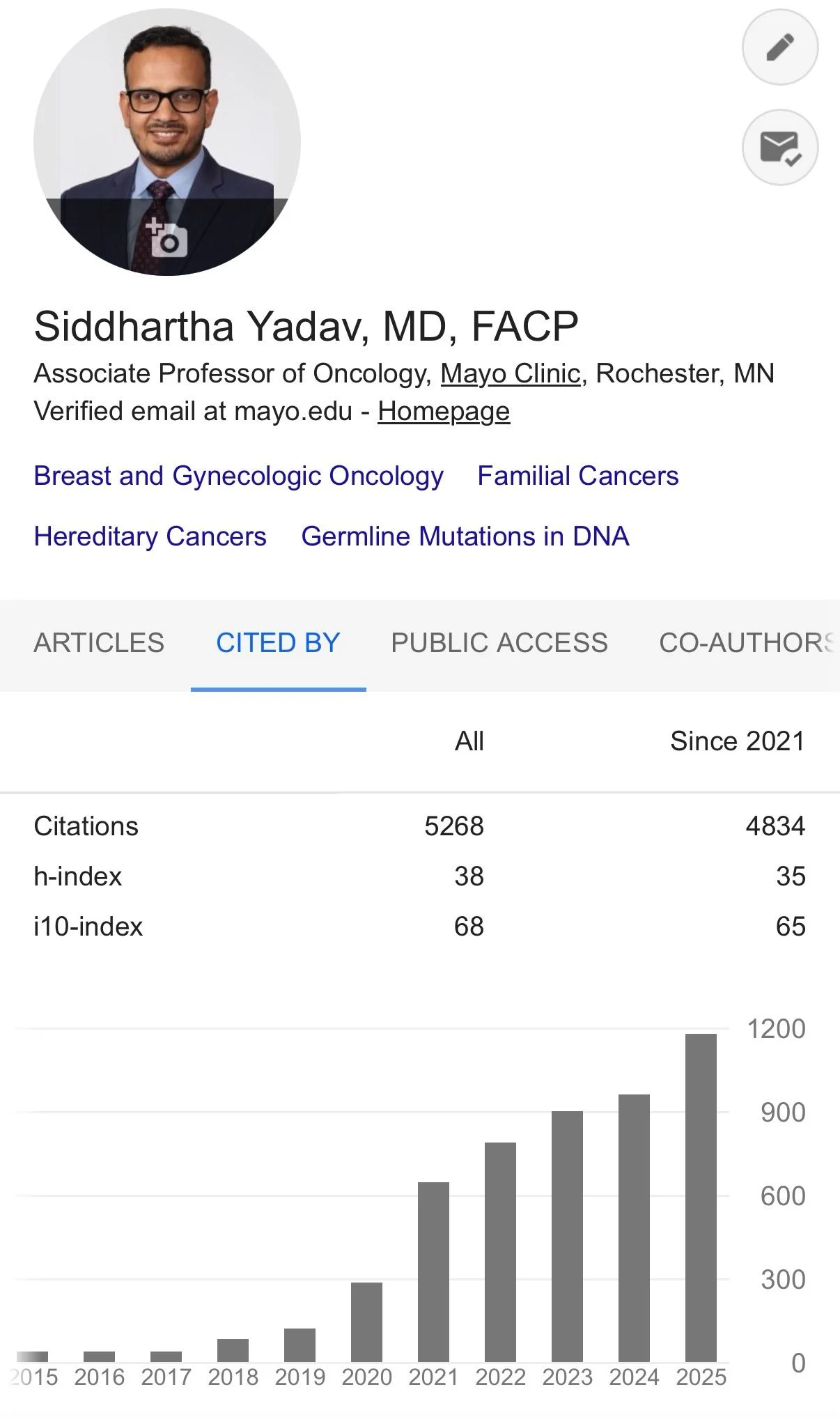
Task: Click the envelope follow/email alert icon
Action: [x=780, y=147]
